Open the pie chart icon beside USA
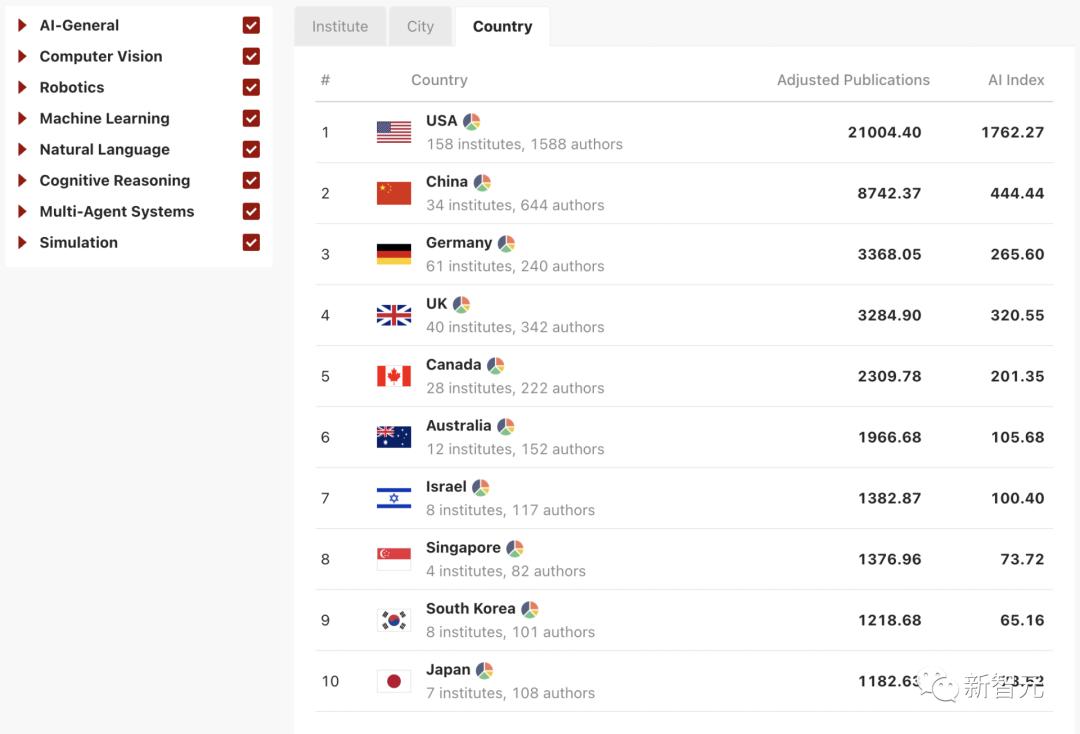Screen dimensions: 1080x734 (472, 122)
